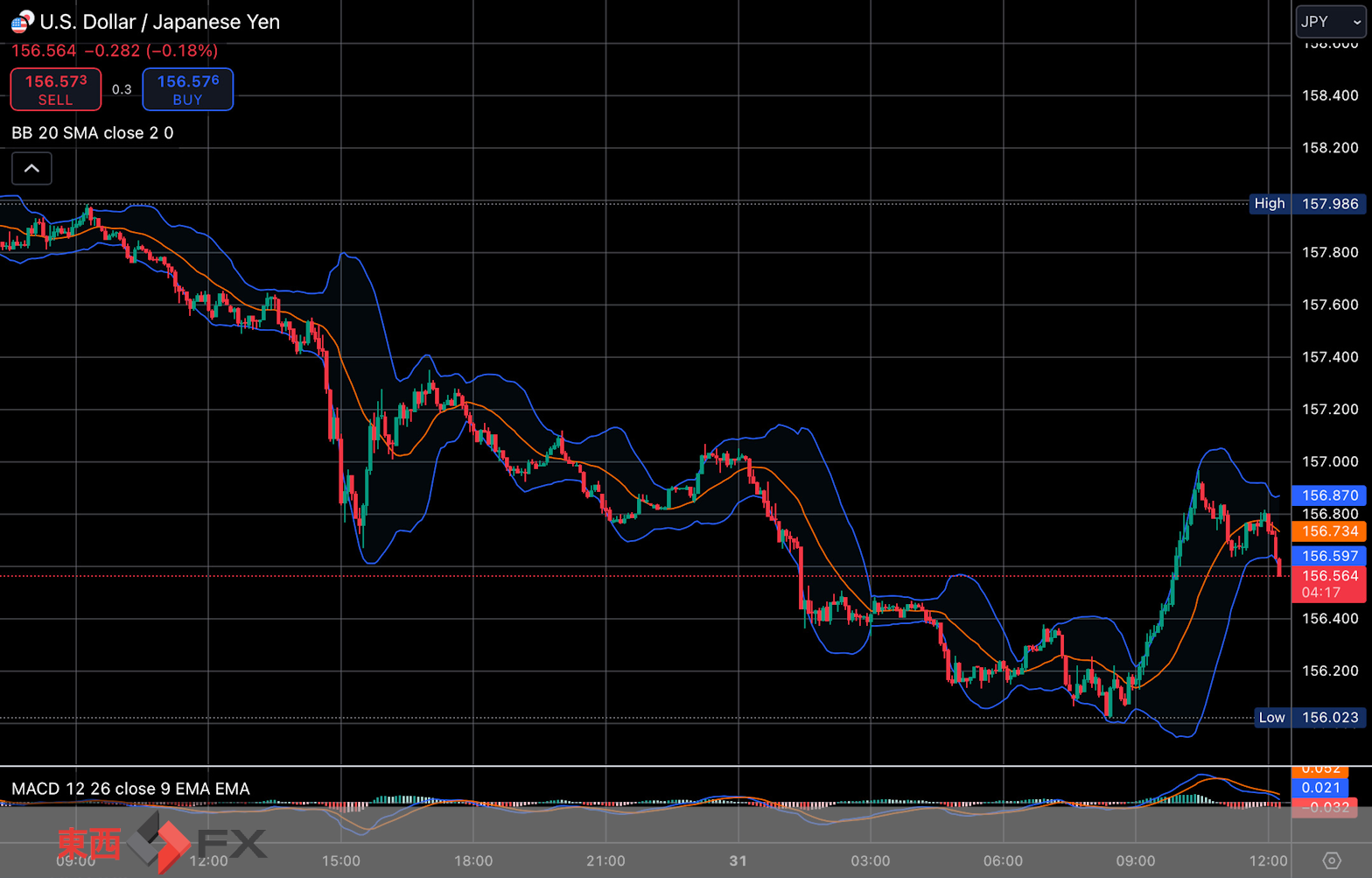Click the High 157.986 price label
The height and width of the screenshot is (878, 1372).
(x=1307, y=204)
